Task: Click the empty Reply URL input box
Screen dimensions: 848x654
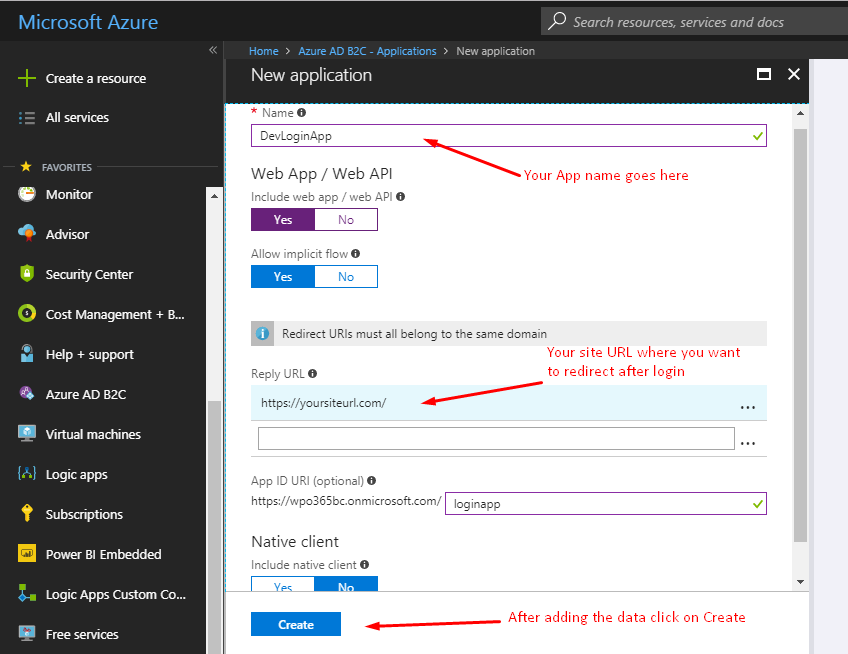Action: [x=496, y=438]
